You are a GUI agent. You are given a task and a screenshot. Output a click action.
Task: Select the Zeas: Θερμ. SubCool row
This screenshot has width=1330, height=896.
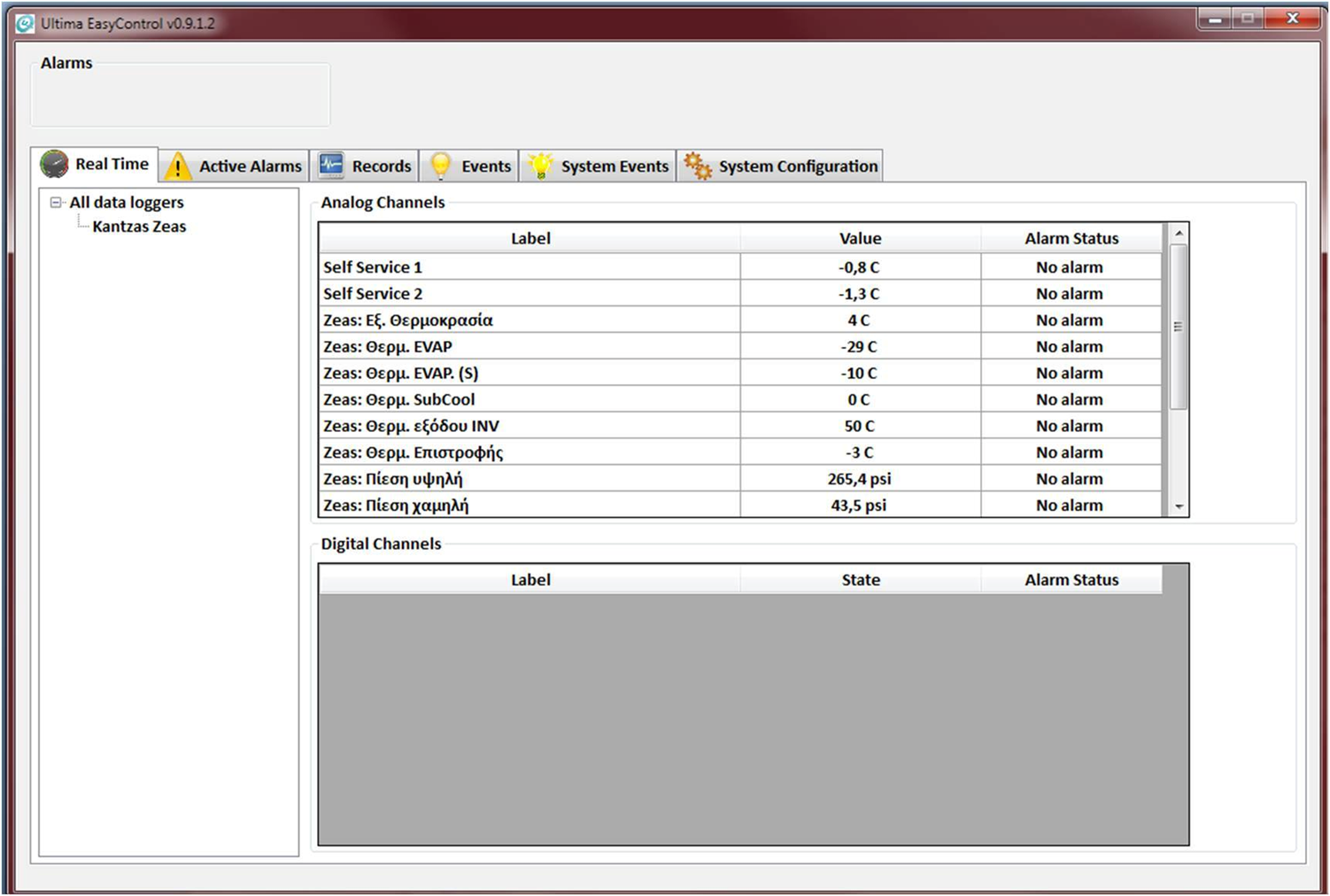[x=530, y=399]
